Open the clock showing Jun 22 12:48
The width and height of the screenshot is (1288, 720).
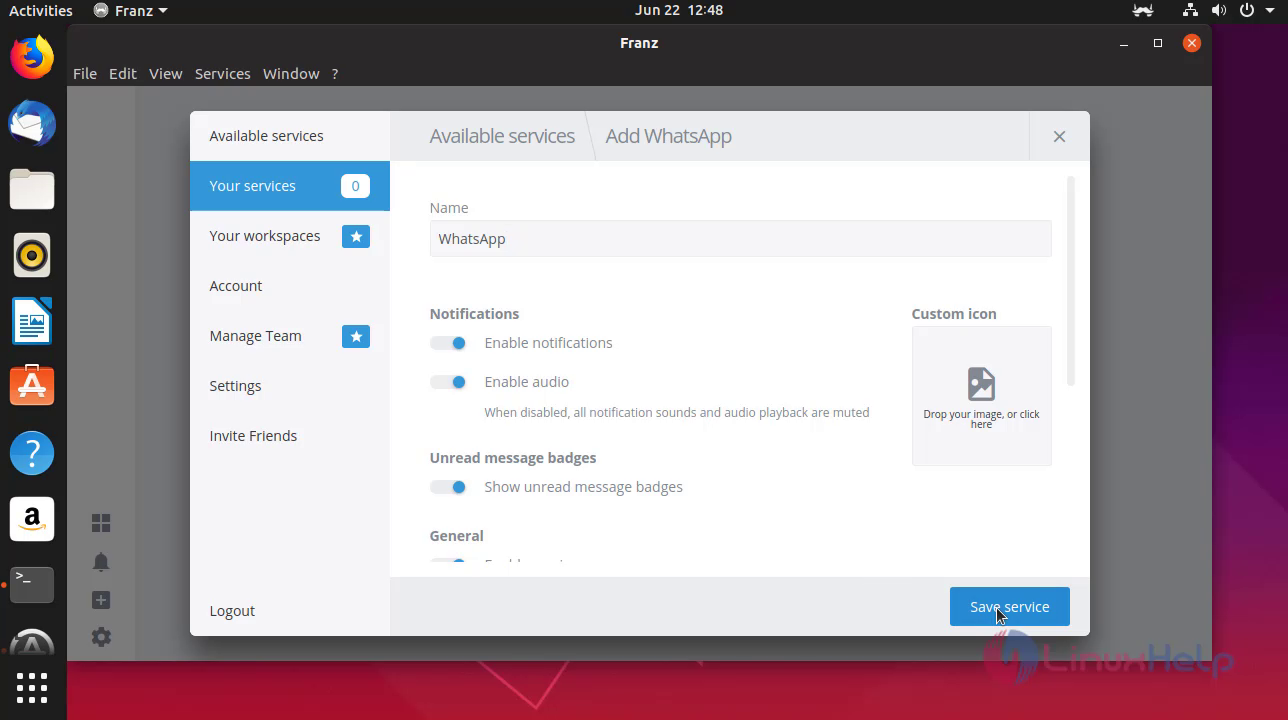point(679,10)
